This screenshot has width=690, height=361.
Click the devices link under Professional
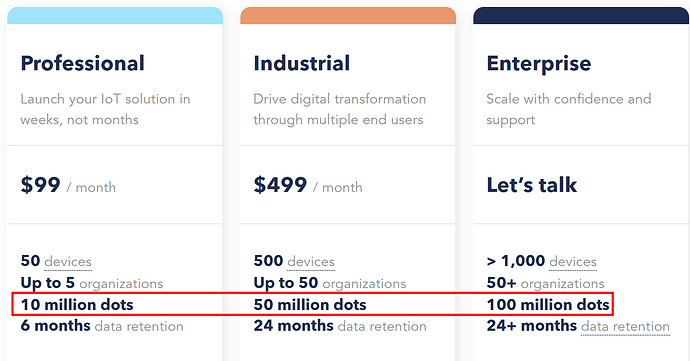[68, 262]
